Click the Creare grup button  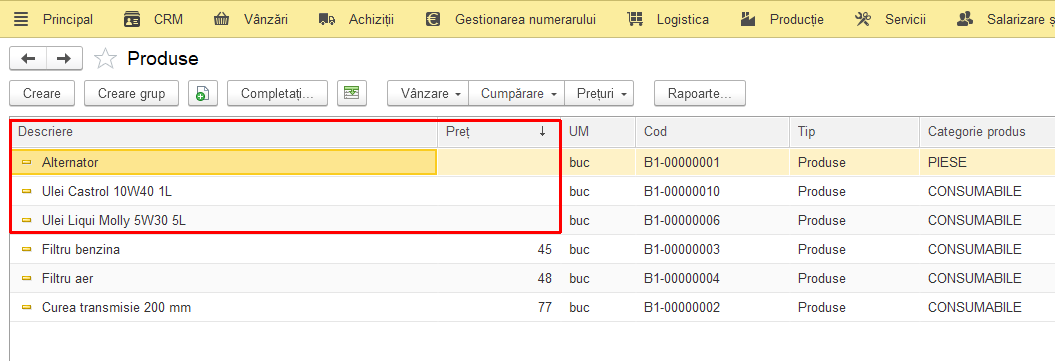[131, 93]
